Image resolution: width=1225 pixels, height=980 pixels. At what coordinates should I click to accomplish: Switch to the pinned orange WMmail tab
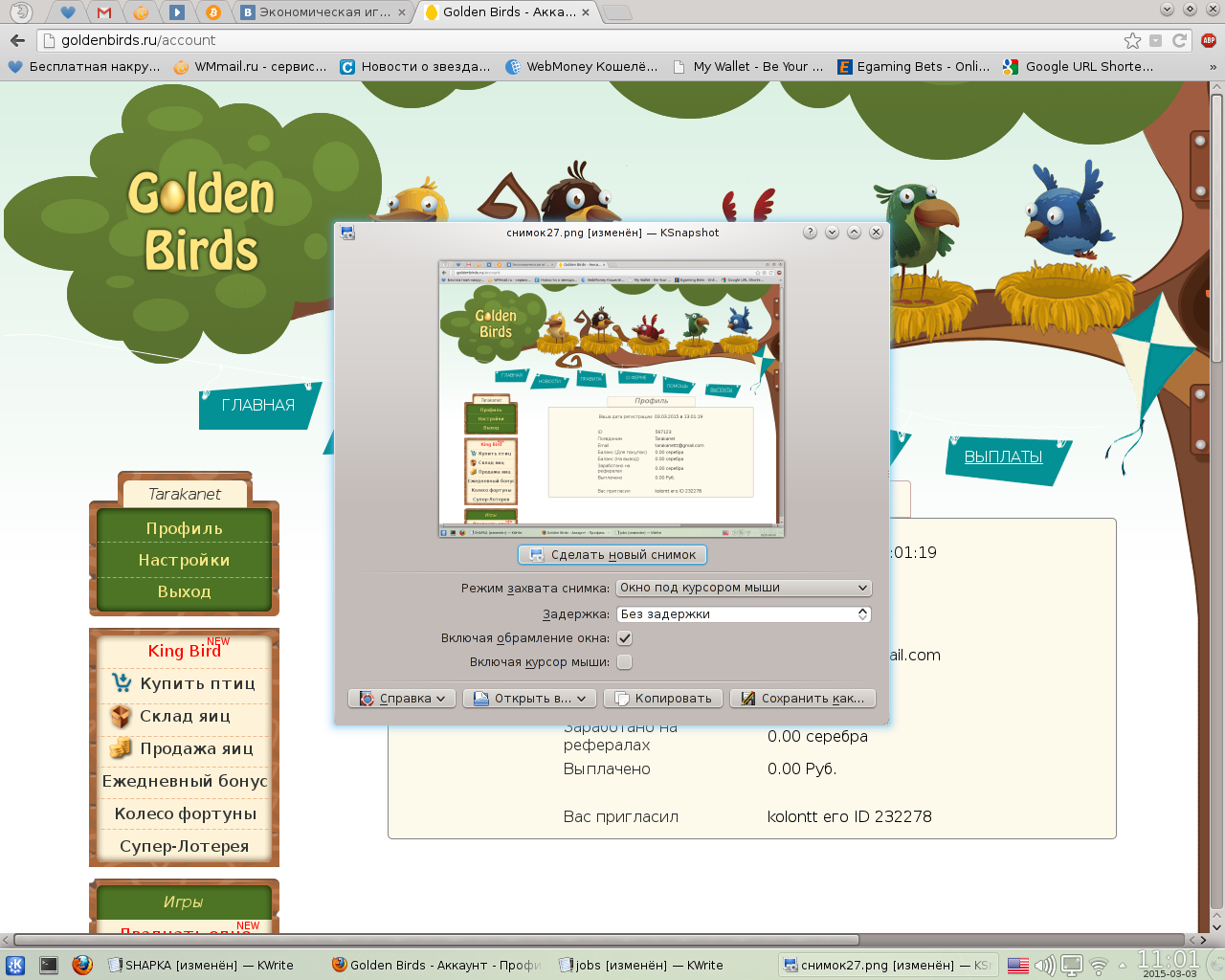141,12
